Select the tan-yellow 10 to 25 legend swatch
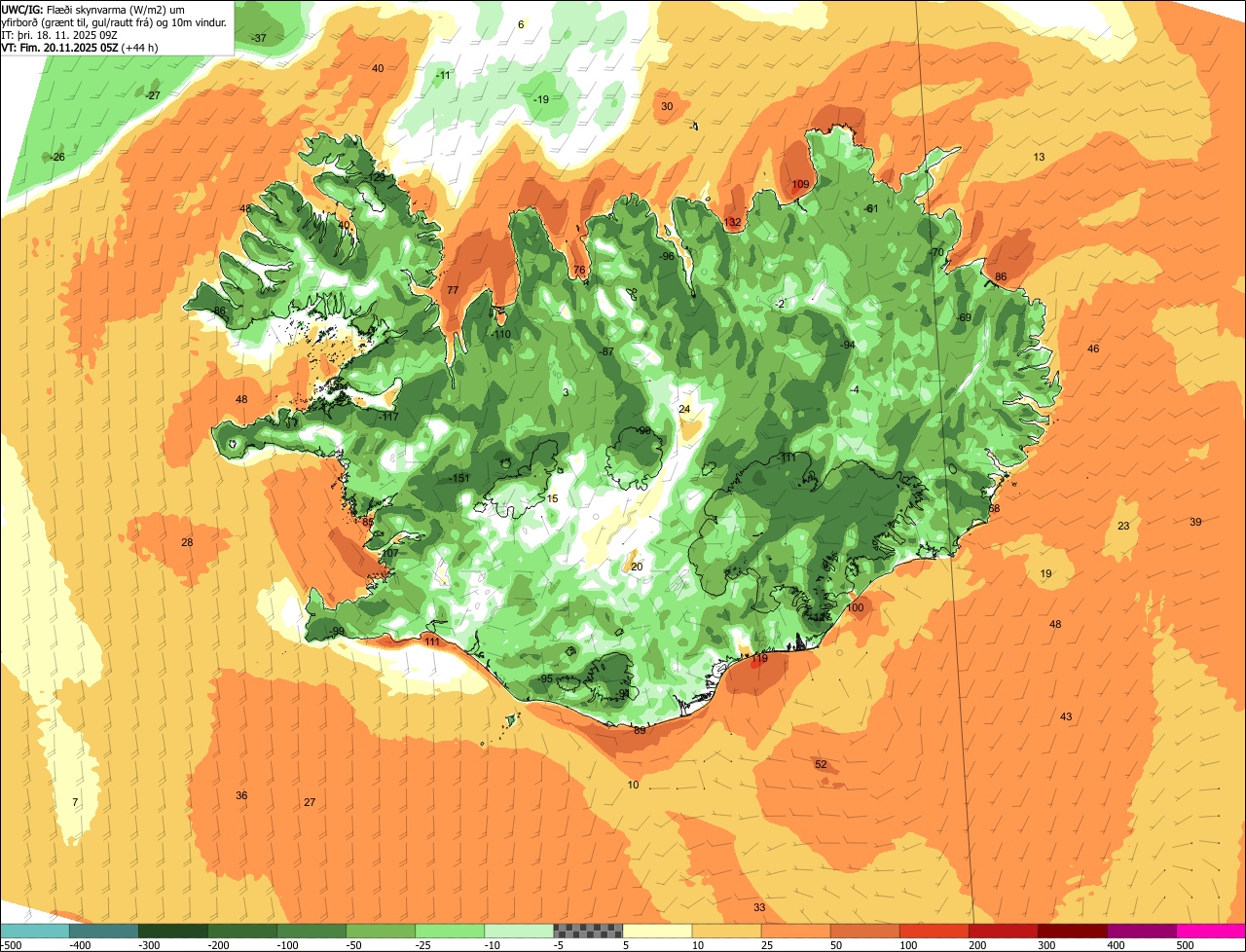1246x952 pixels. tap(726, 931)
